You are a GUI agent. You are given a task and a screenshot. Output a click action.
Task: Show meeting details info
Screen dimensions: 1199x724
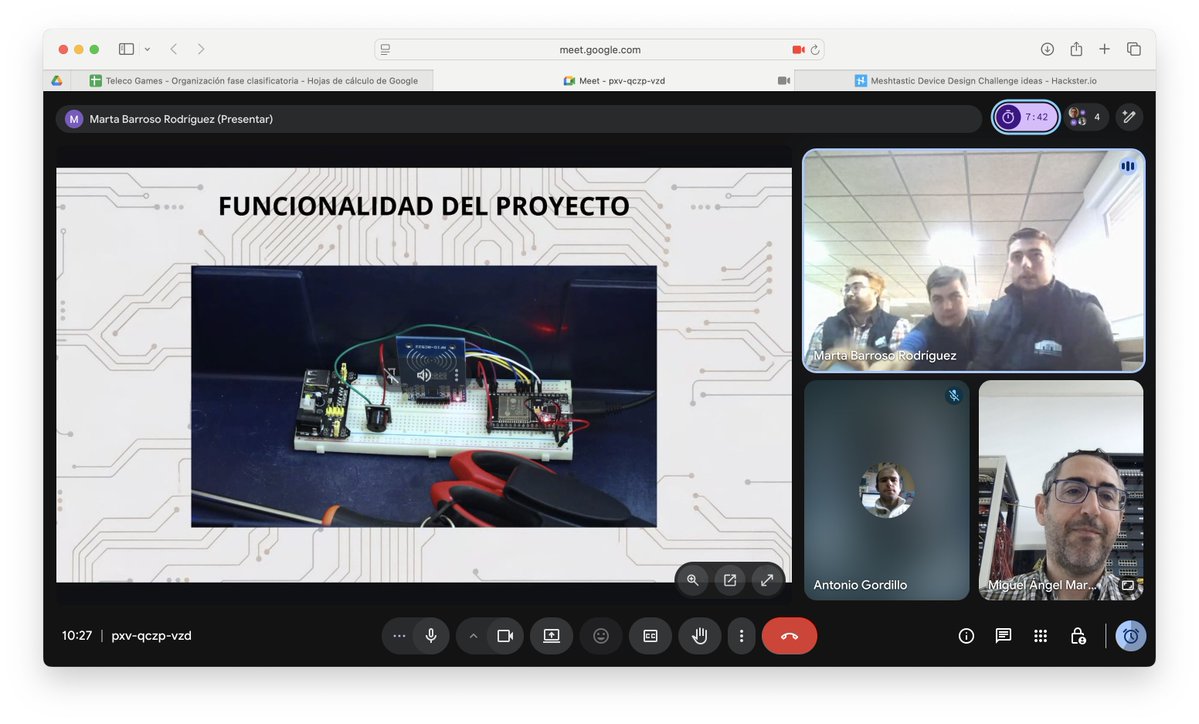[967, 636]
